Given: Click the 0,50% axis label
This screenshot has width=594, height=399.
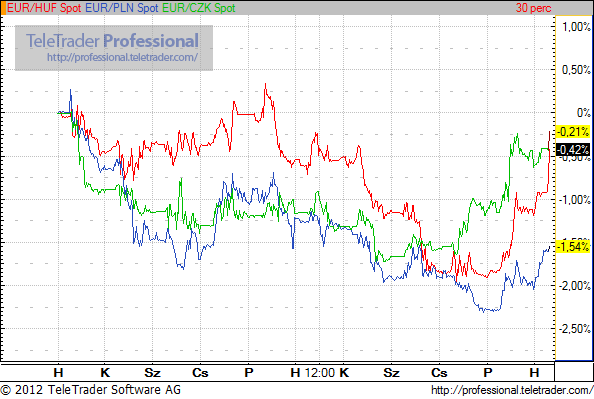Looking at the screenshot, I should click(x=576, y=70).
